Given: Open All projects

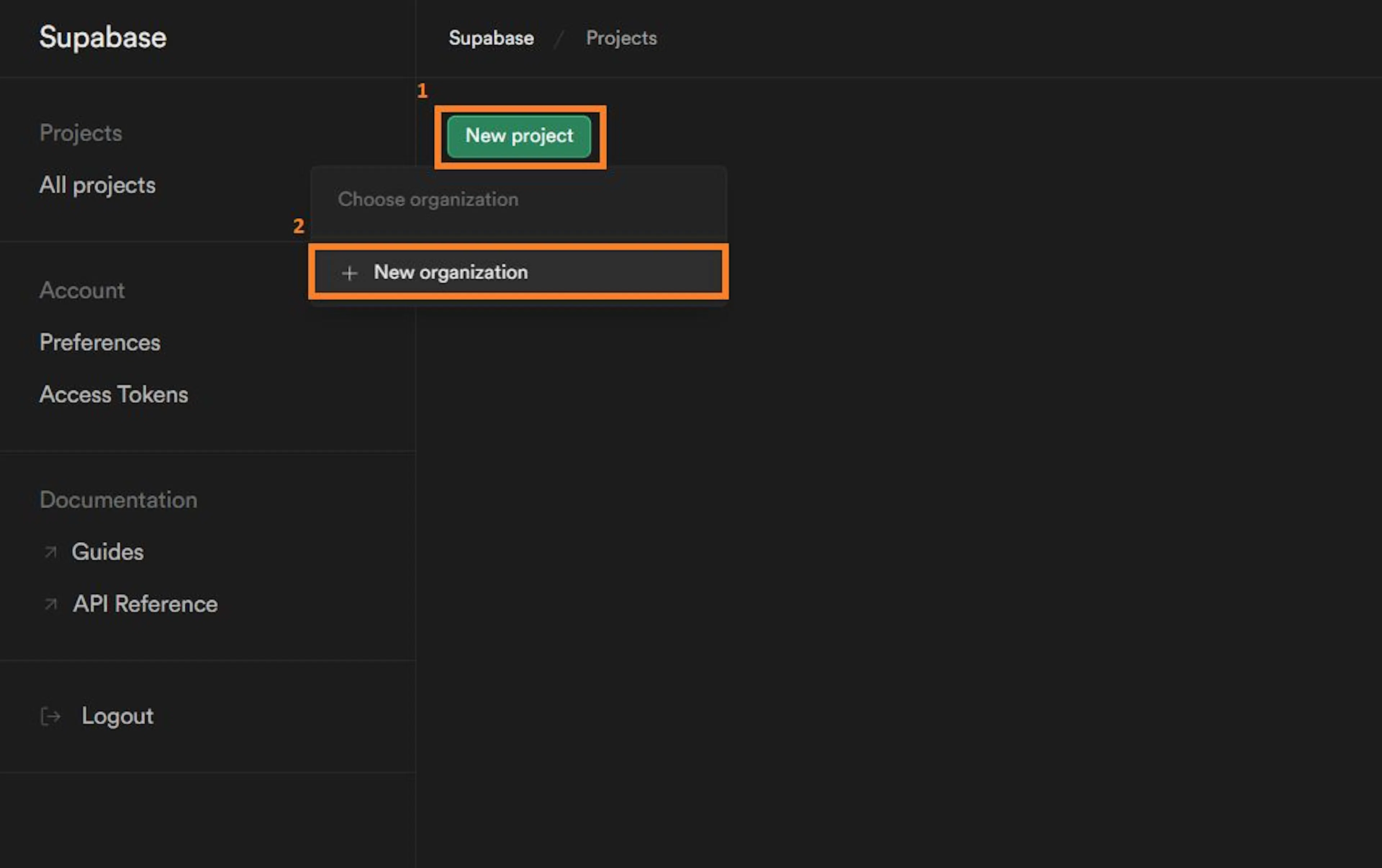Looking at the screenshot, I should coord(97,185).
